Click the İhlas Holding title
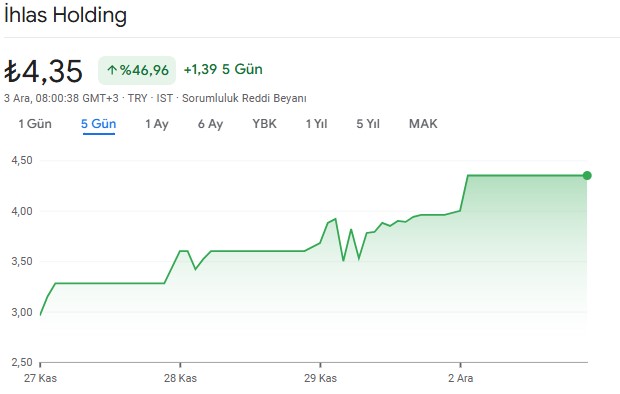 click(65, 15)
